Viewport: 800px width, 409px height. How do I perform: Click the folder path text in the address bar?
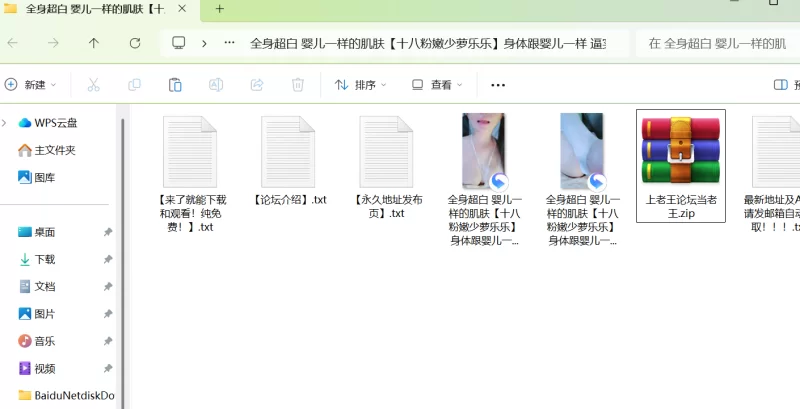tap(428, 43)
